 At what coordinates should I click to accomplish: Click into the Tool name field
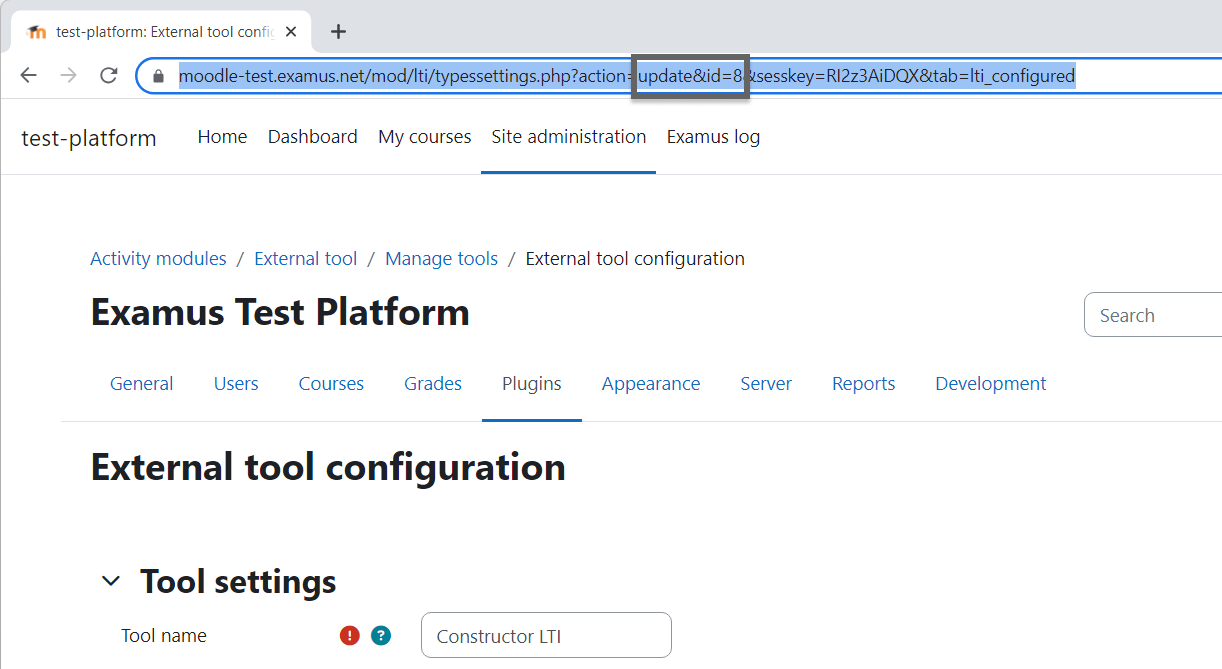pyautogui.click(x=546, y=636)
